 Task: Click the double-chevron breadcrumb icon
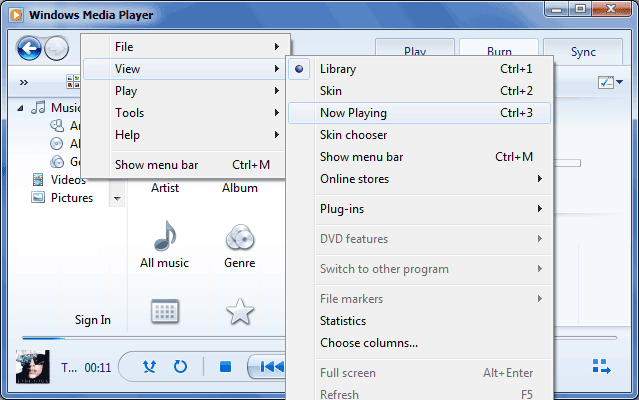(24, 83)
